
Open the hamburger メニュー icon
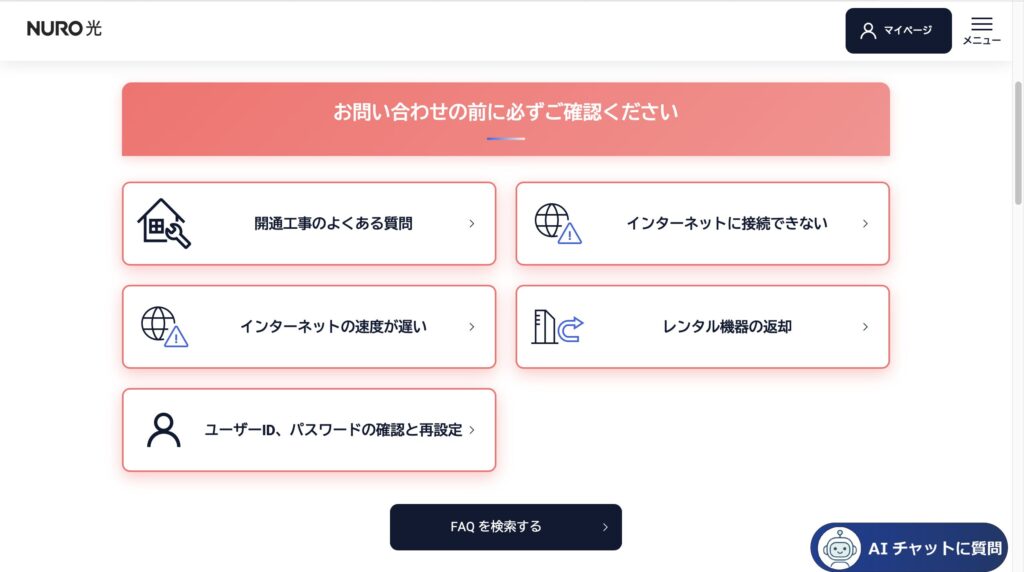[982, 24]
